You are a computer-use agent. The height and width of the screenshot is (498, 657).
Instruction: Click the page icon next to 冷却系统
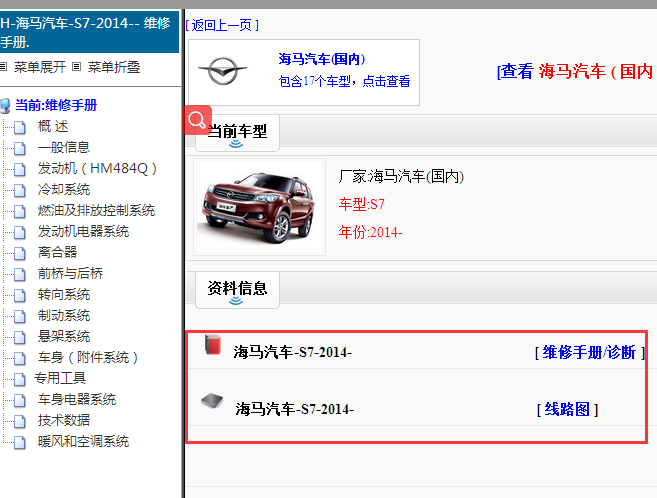(19, 190)
